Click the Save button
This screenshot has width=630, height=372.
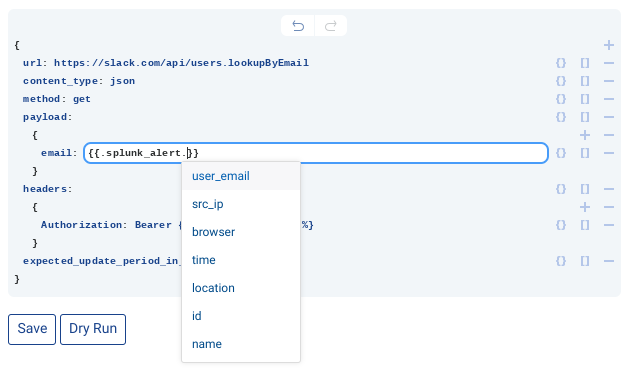click(32, 329)
